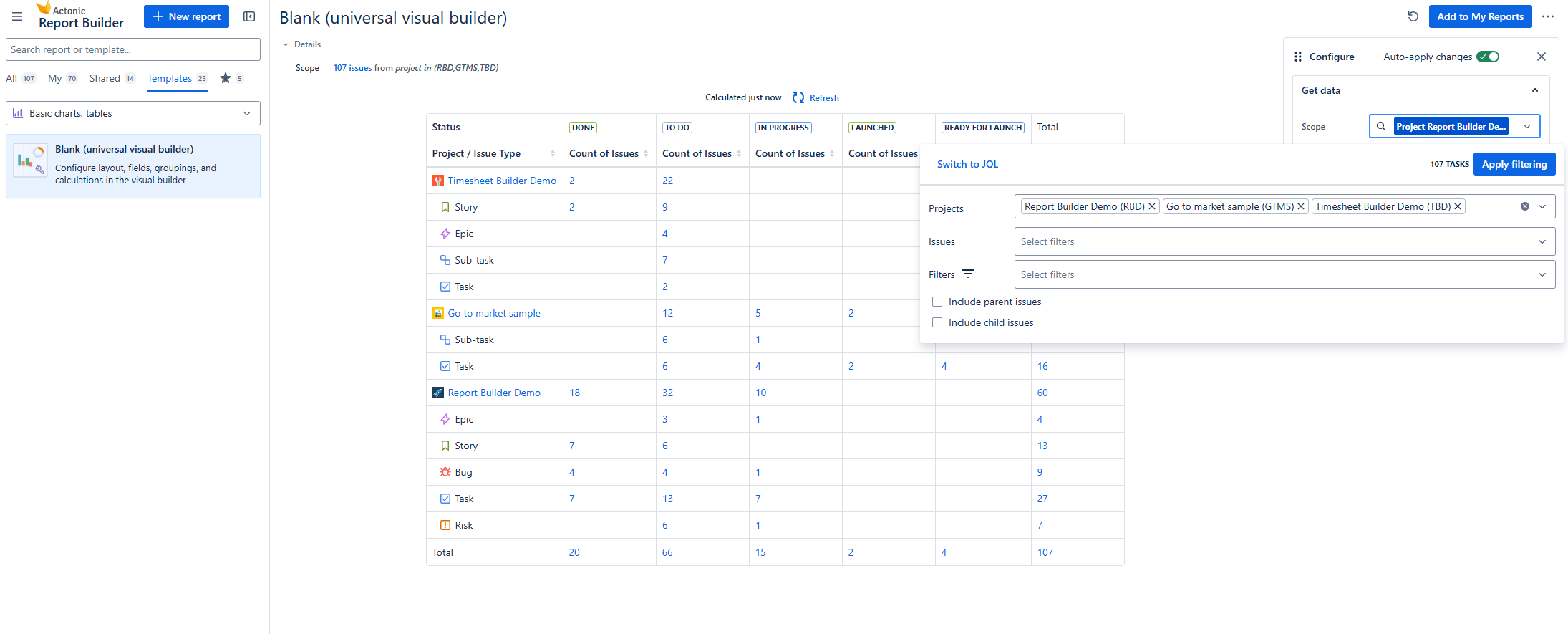Click the Filters sort icon
1568x634 pixels.
click(968, 274)
